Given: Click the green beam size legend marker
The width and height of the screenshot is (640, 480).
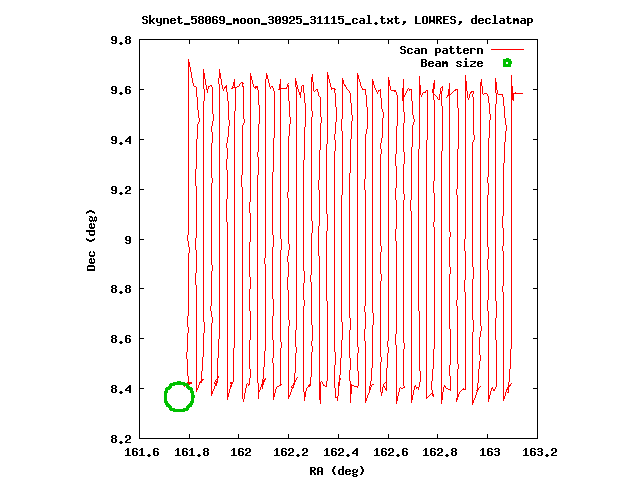Looking at the screenshot, I should (507, 63).
